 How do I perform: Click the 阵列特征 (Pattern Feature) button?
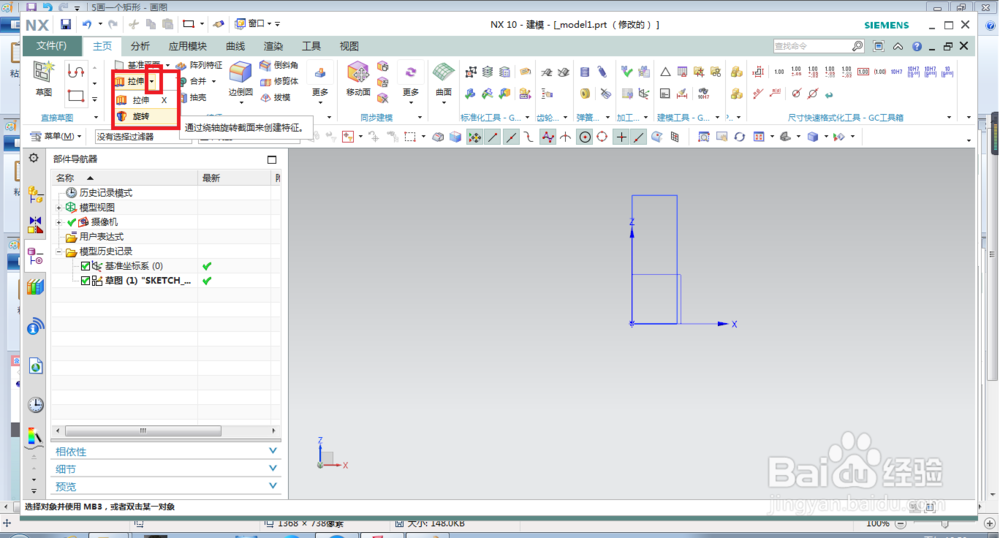[199, 65]
